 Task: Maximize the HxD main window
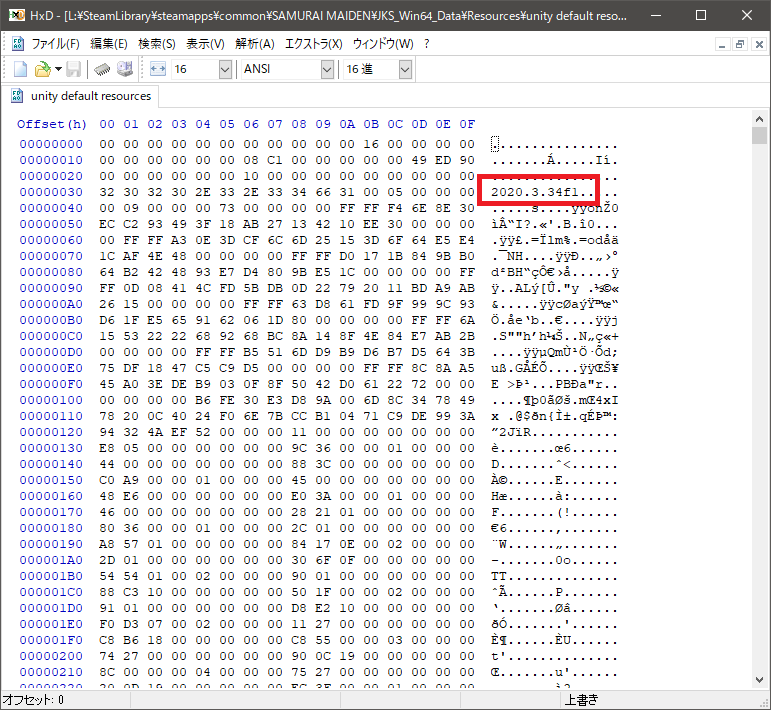(x=701, y=15)
